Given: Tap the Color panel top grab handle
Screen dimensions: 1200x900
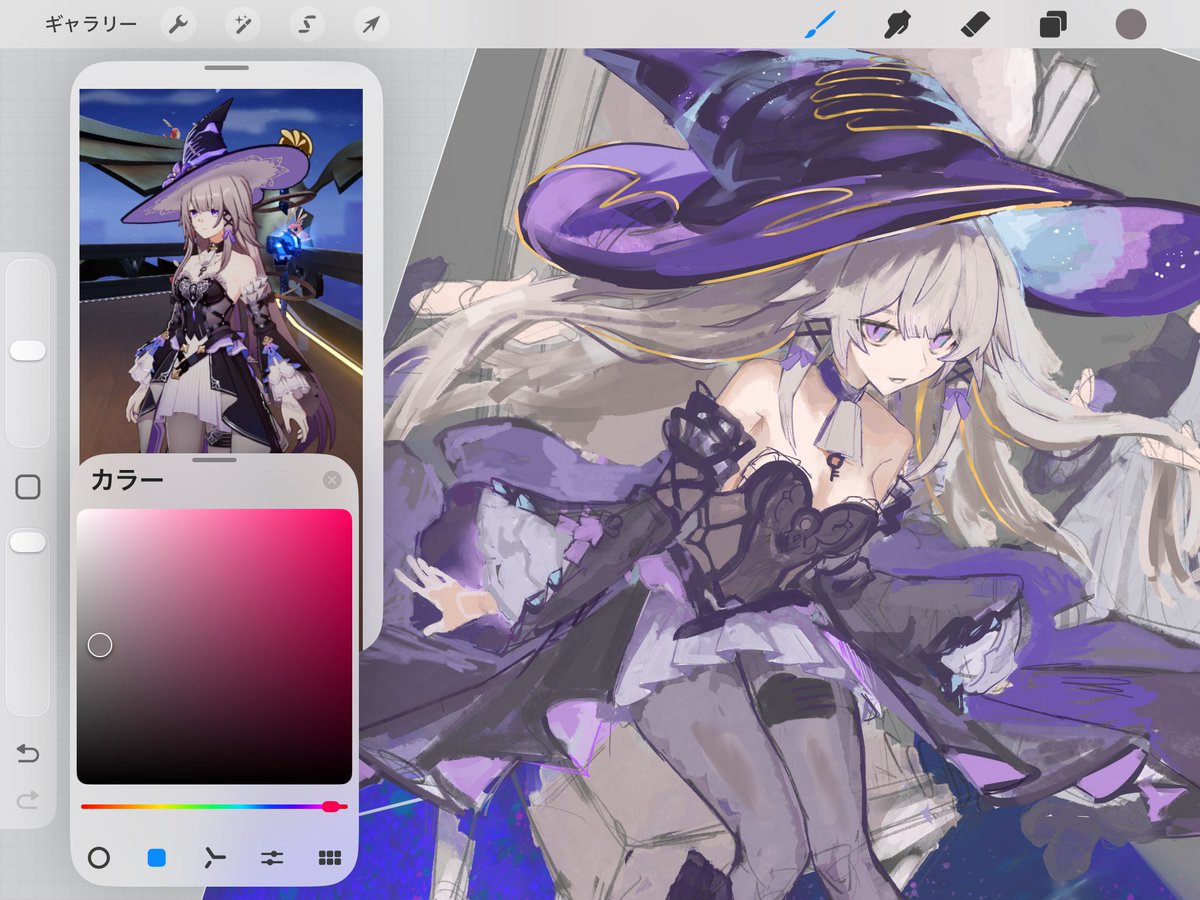Looking at the screenshot, I should 214,460.
